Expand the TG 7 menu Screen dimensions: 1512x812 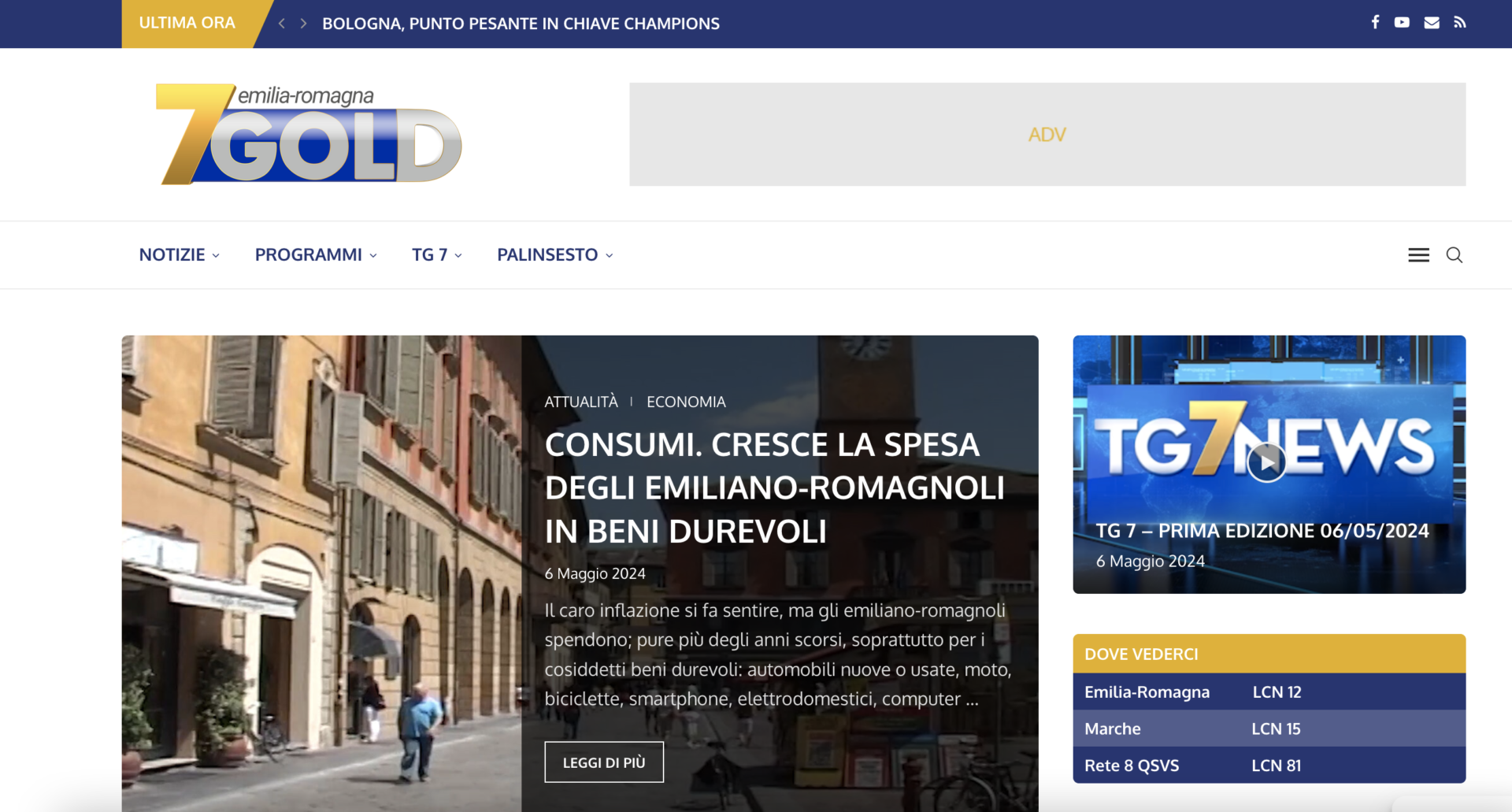point(437,255)
